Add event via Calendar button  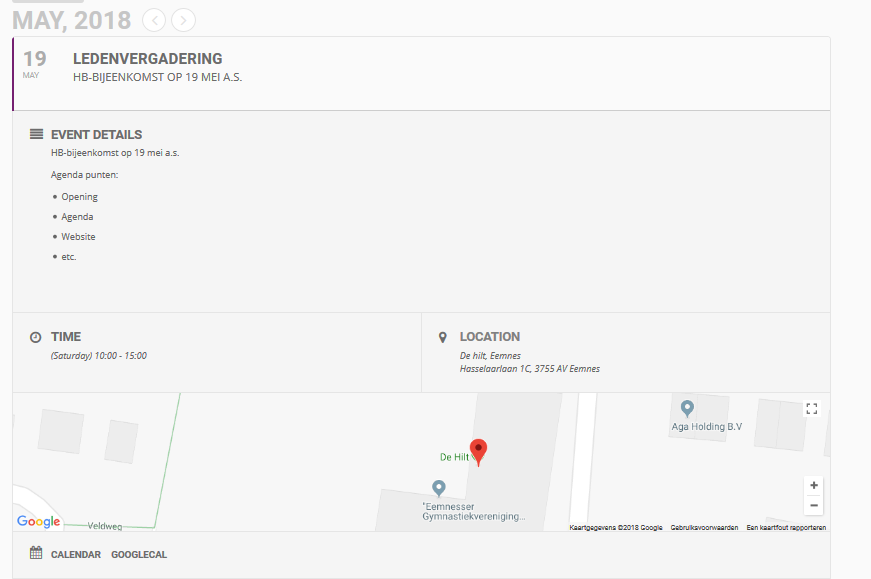(76, 554)
